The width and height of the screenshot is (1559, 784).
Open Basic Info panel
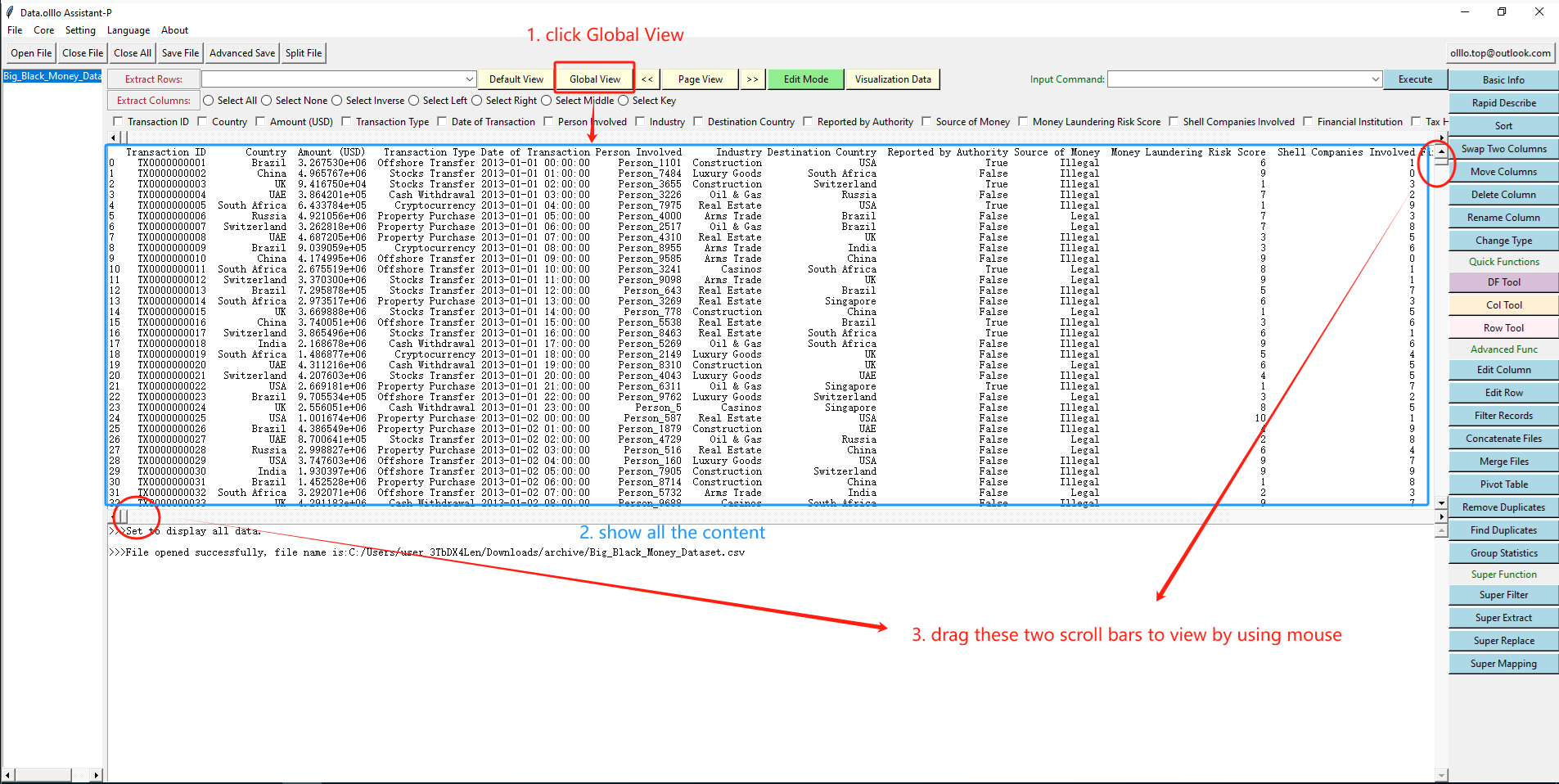click(x=1503, y=80)
